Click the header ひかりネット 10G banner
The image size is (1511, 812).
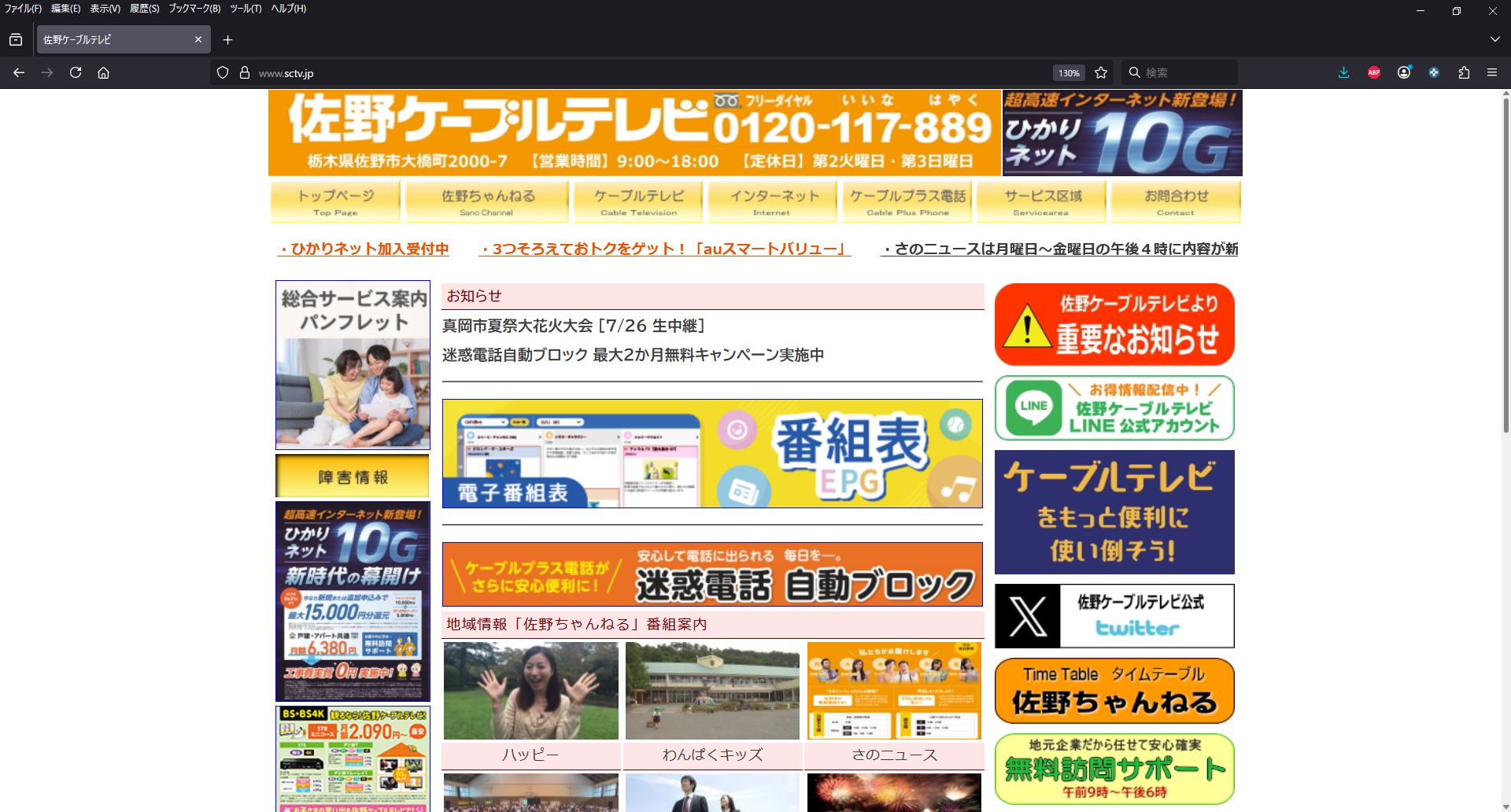[x=1122, y=133]
